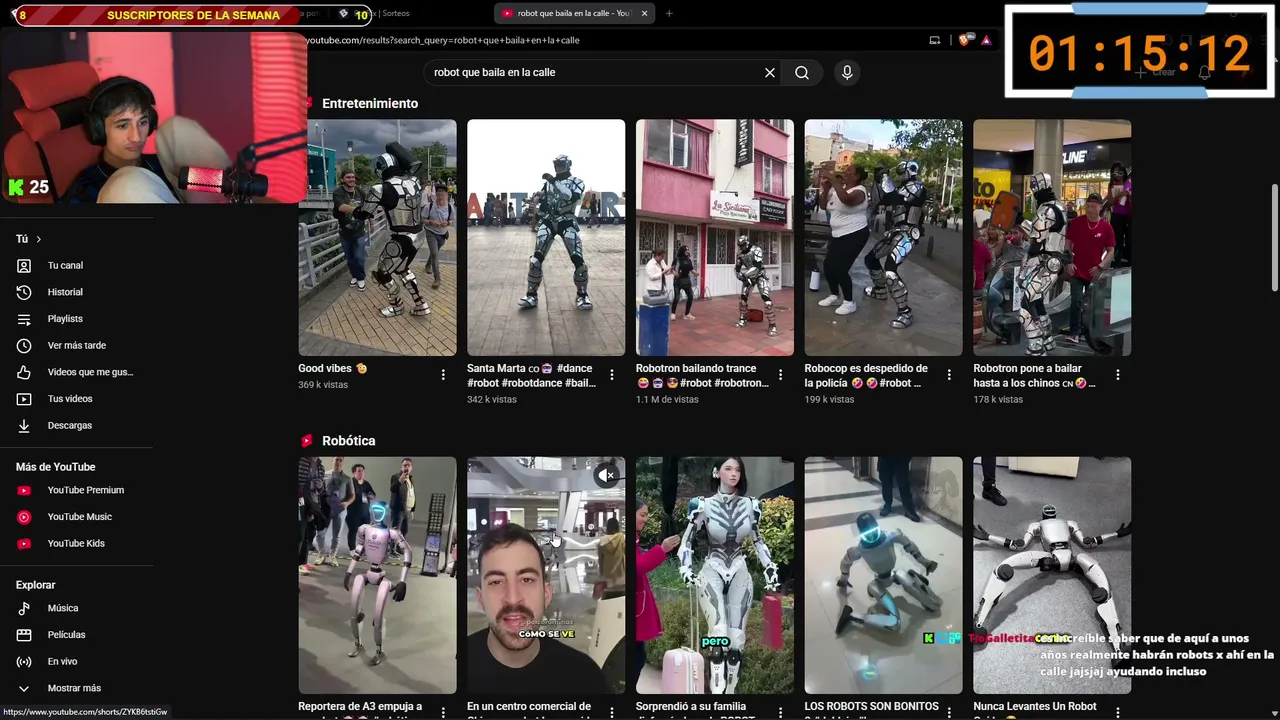Play the Robotron at mall thumbnail
The width and height of the screenshot is (1280, 720).
1052,238
